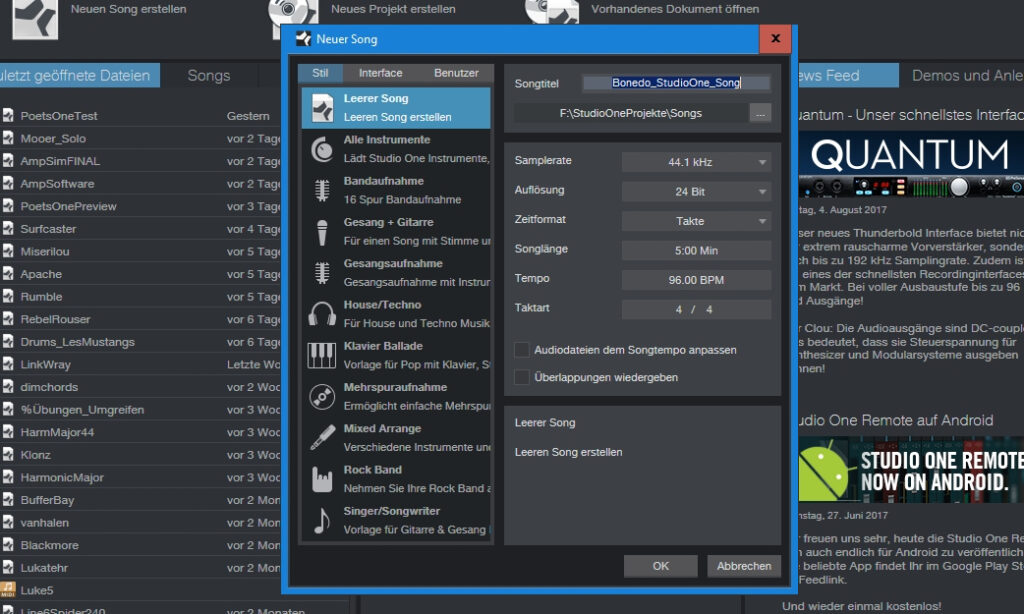Click the Abbrechen button
Screen dimensions: 1024x614
pyautogui.click(x=744, y=566)
